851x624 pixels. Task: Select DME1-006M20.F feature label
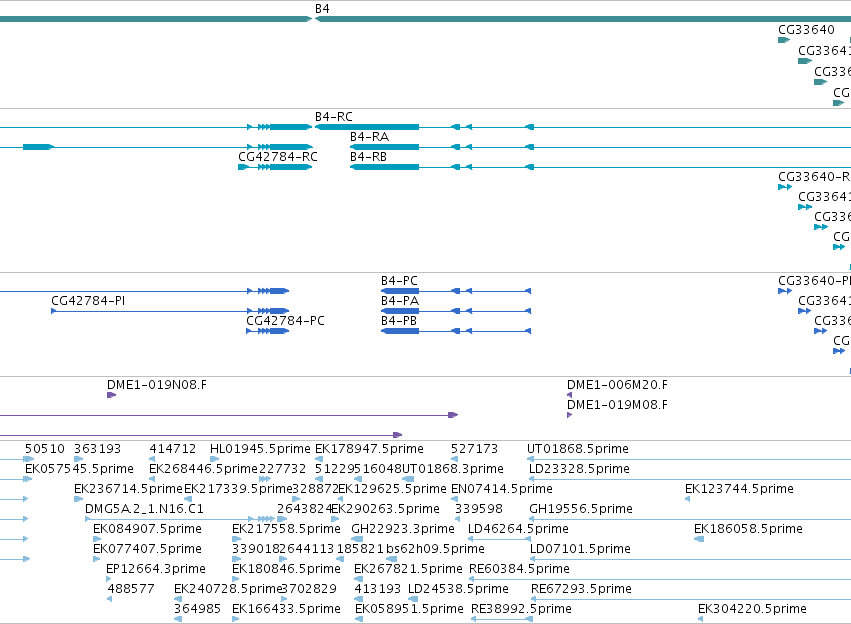(617, 385)
